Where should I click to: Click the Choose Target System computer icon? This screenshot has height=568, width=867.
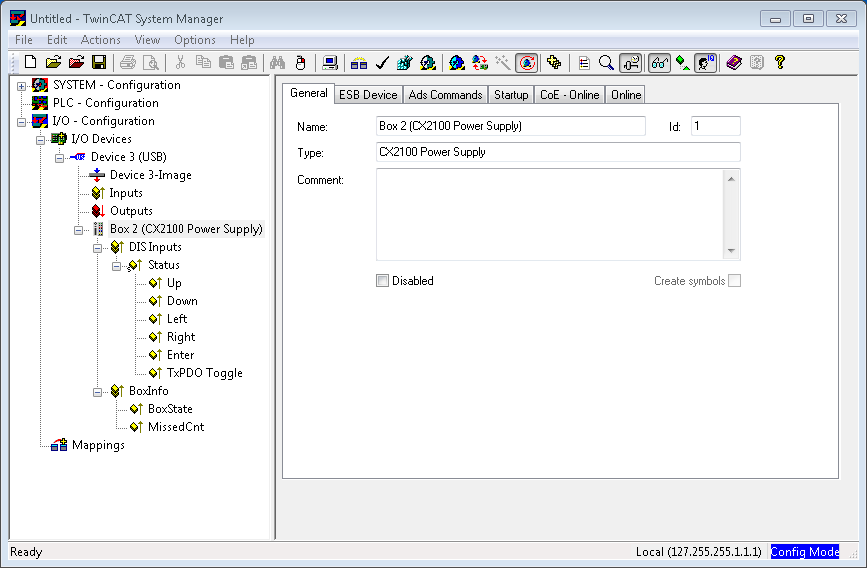point(330,62)
